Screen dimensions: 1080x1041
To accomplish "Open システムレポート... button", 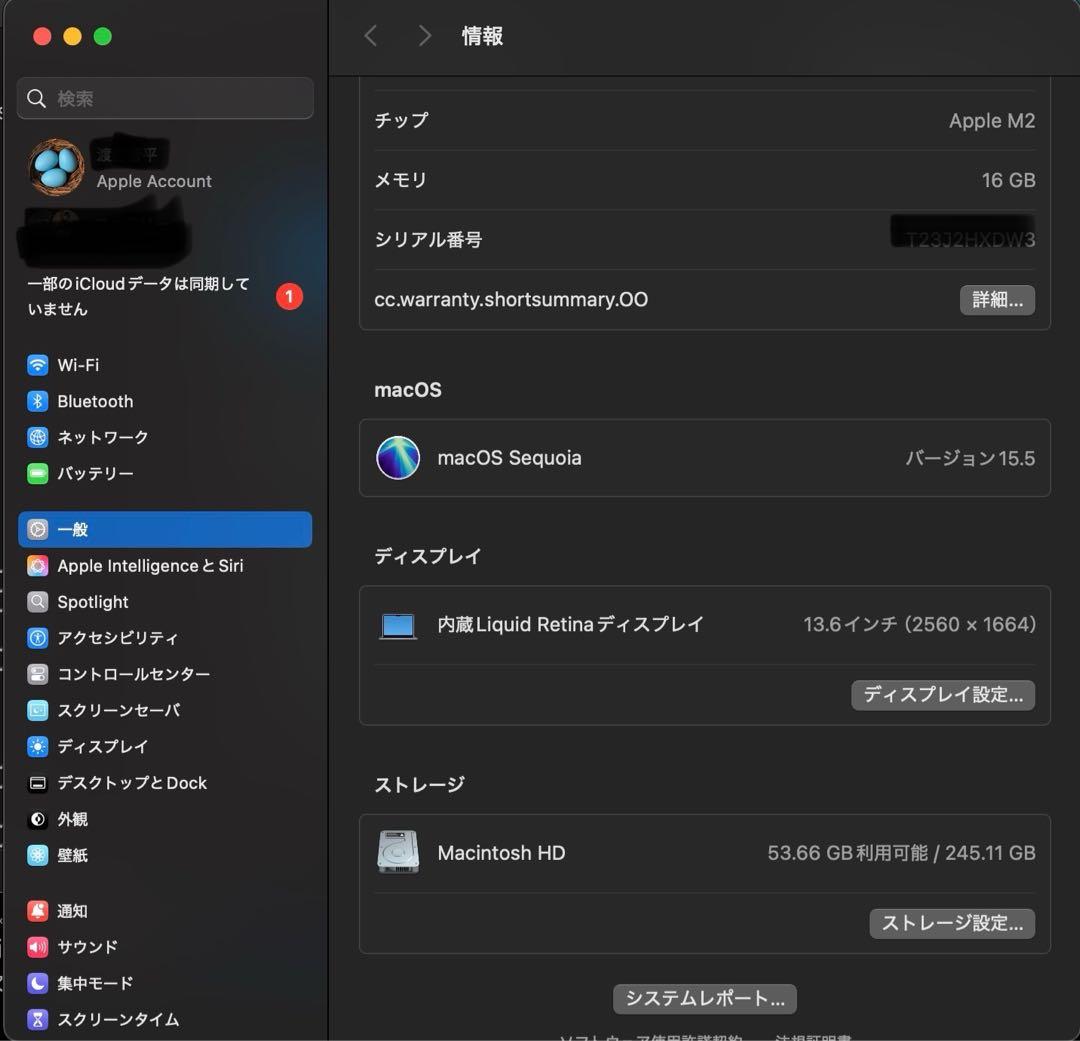I will (x=705, y=998).
